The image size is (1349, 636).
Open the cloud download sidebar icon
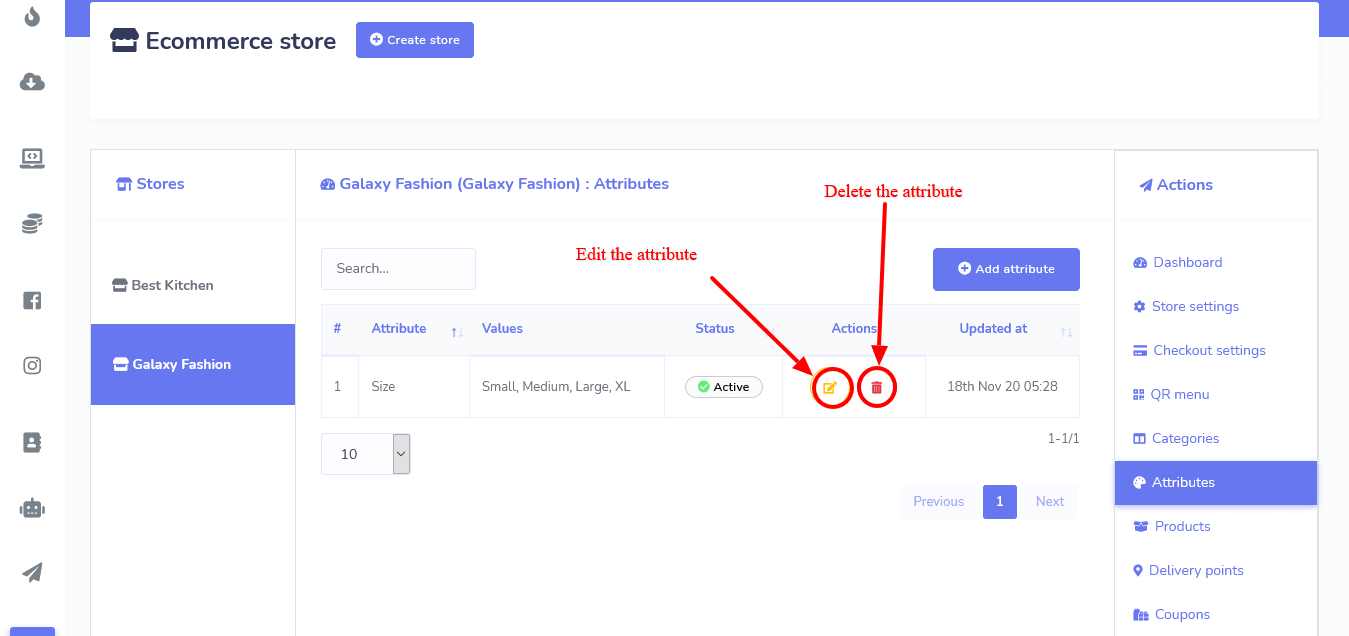(x=32, y=82)
